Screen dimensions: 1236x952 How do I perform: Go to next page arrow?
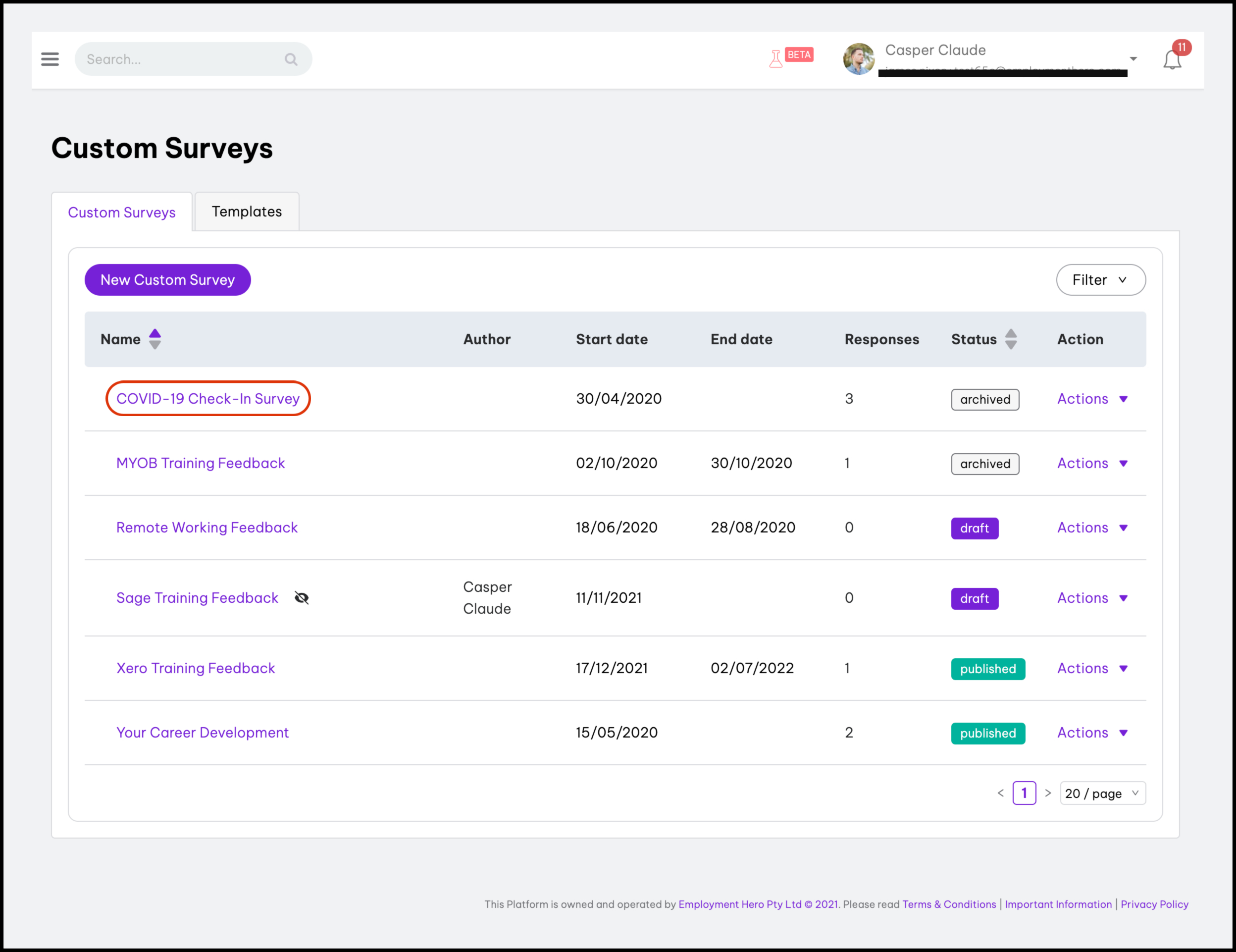[1047, 793]
